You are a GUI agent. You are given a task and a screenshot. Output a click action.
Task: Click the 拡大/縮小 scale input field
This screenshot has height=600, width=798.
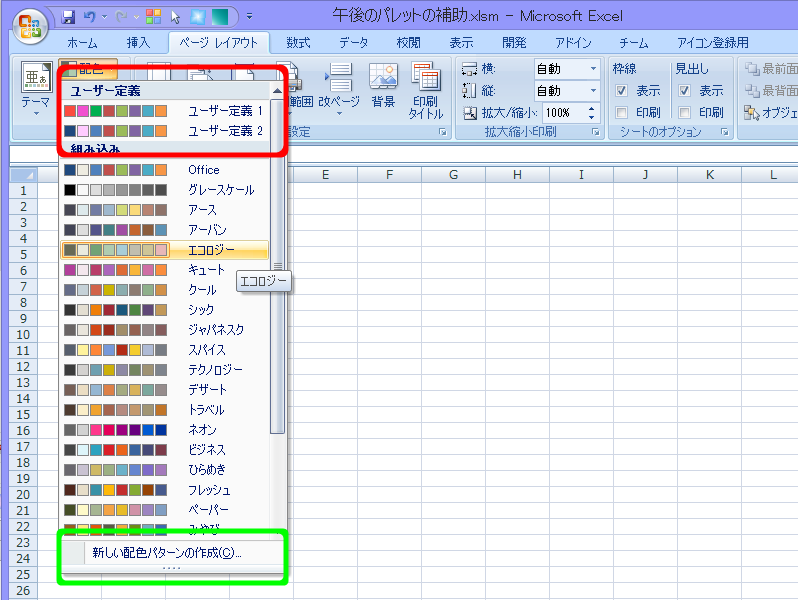click(562, 112)
